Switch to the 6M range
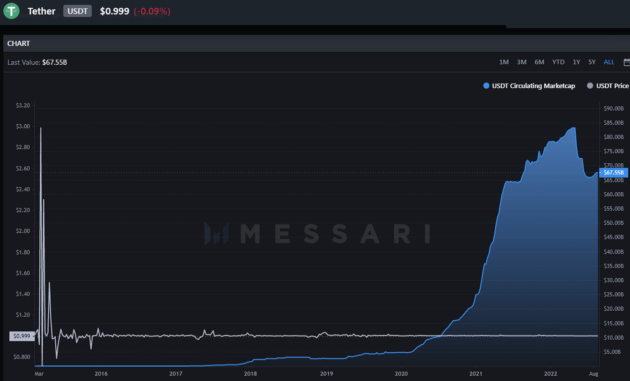The image size is (630, 381). click(x=539, y=62)
